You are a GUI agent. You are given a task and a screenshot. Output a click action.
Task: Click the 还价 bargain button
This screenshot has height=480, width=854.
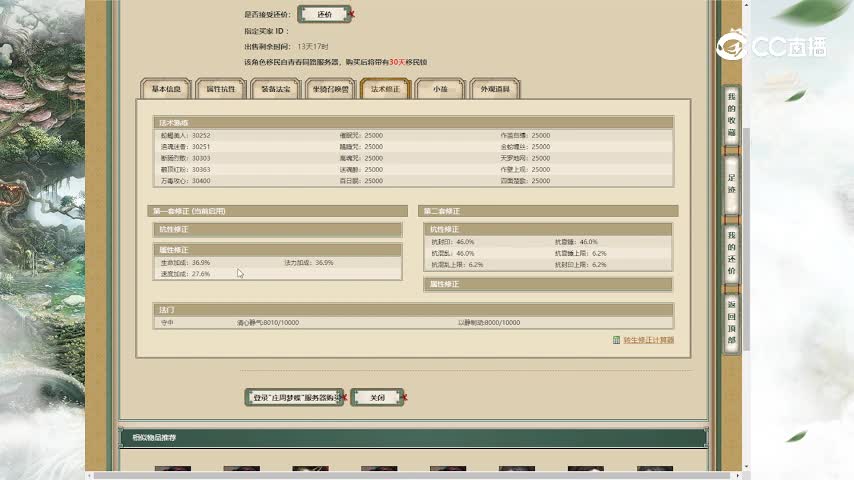pyautogui.click(x=324, y=15)
